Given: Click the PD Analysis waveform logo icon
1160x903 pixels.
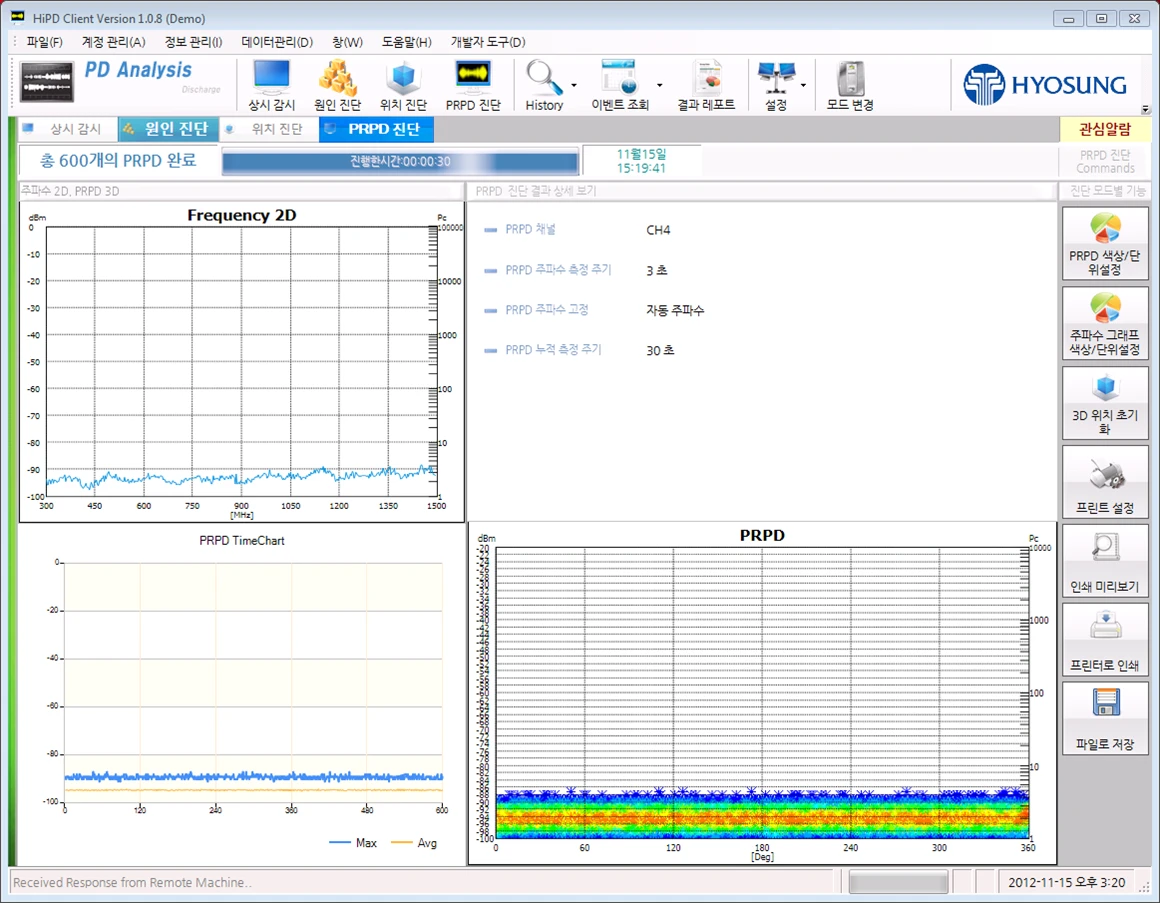Looking at the screenshot, I should pos(47,81).
